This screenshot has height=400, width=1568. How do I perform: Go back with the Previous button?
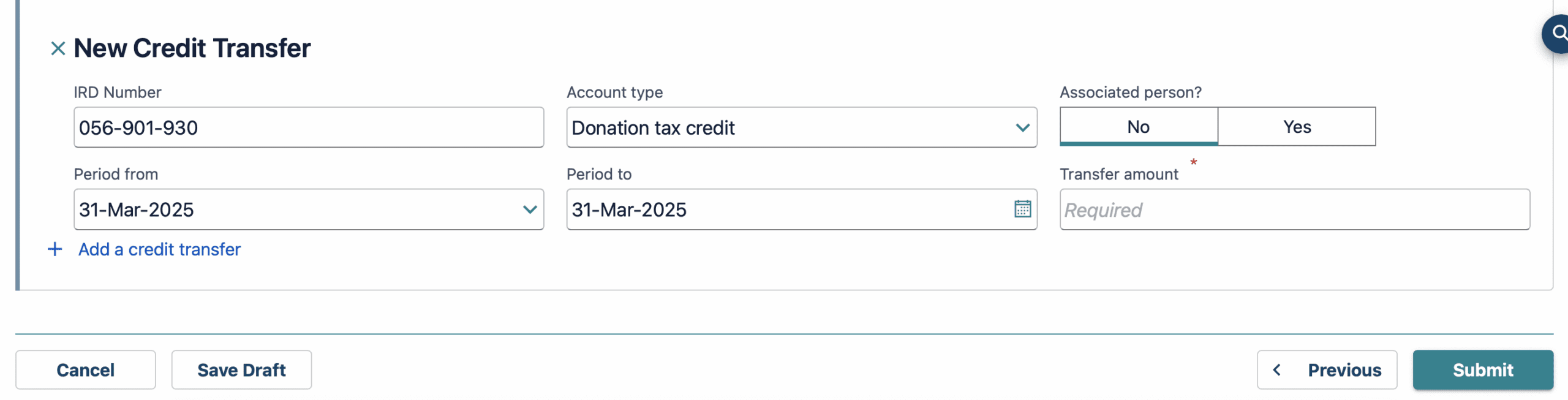coord(1327,370)
